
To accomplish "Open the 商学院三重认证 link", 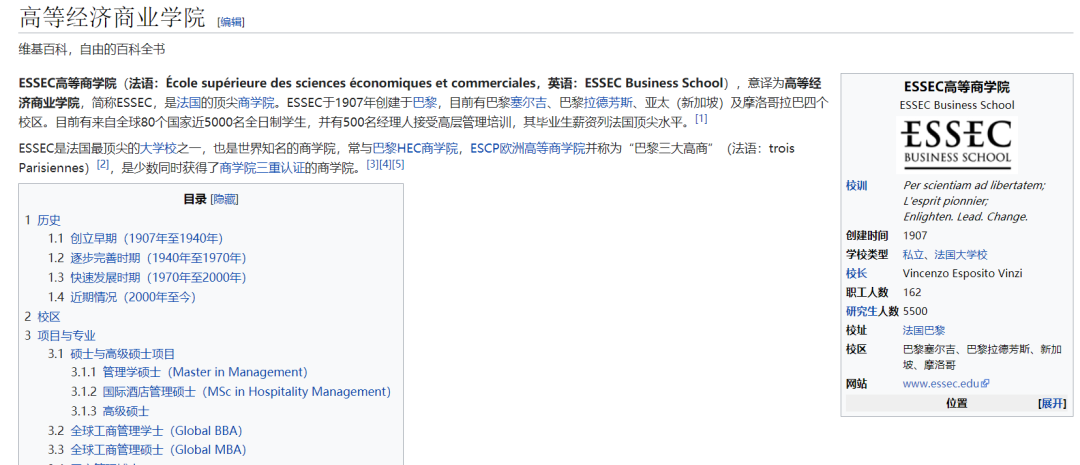I will click(262, 167).
